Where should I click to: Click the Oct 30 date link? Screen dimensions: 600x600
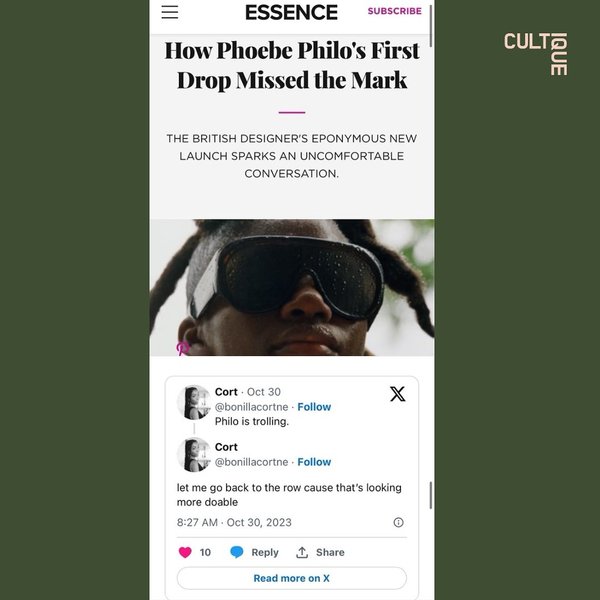pos(264,392)
